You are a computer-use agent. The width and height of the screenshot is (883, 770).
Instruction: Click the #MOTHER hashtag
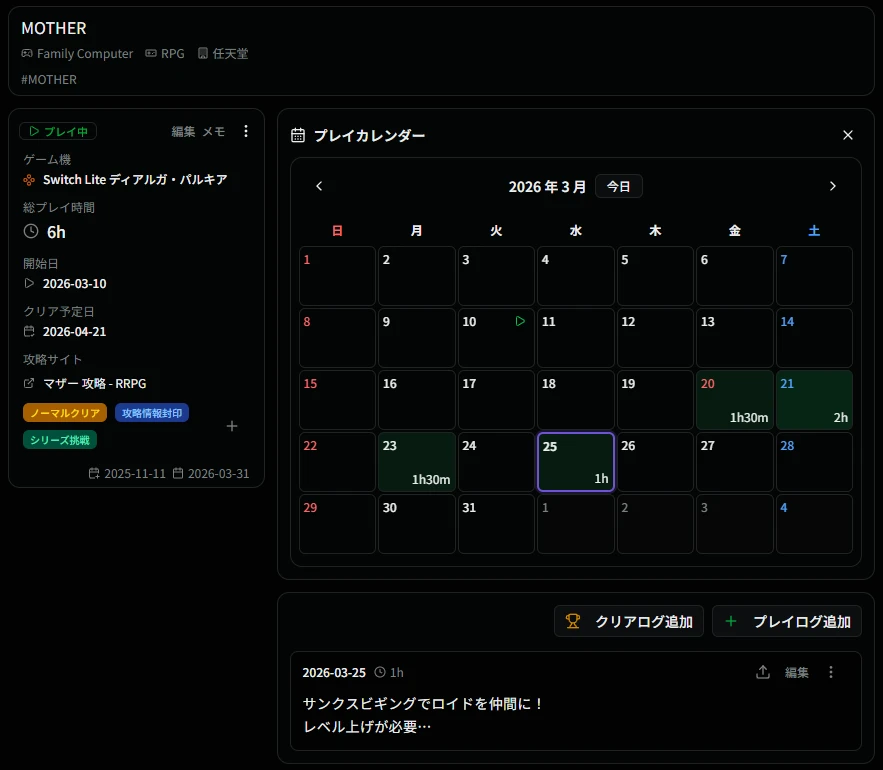49,79
